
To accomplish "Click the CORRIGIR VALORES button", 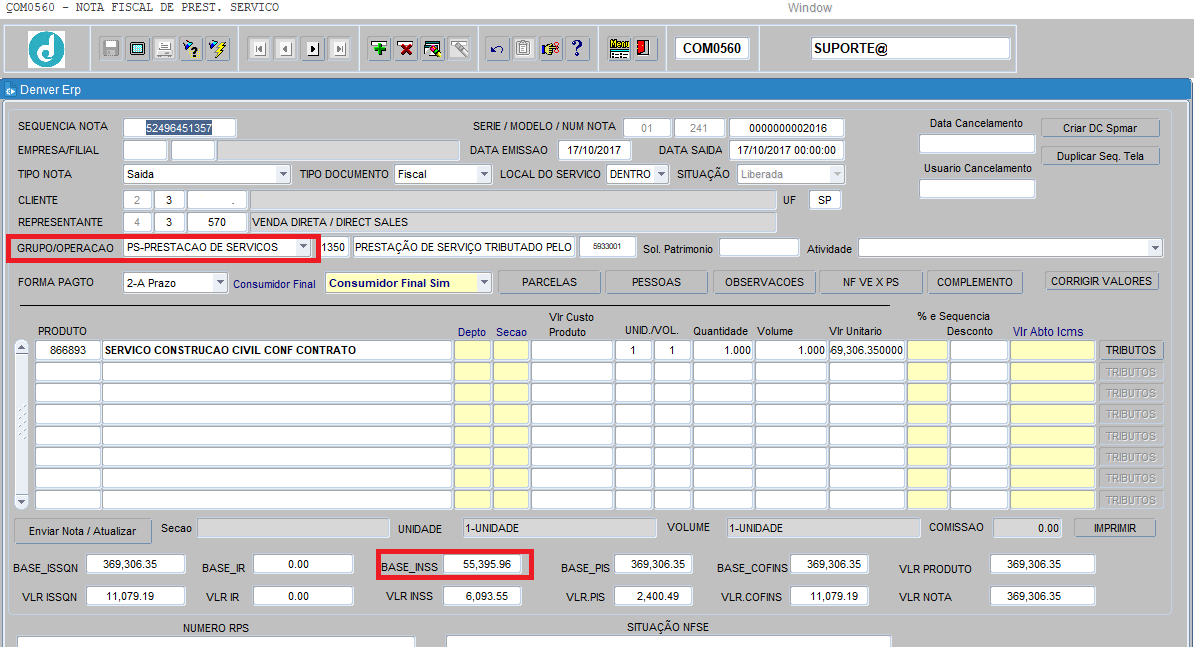I will point(1101,281).
